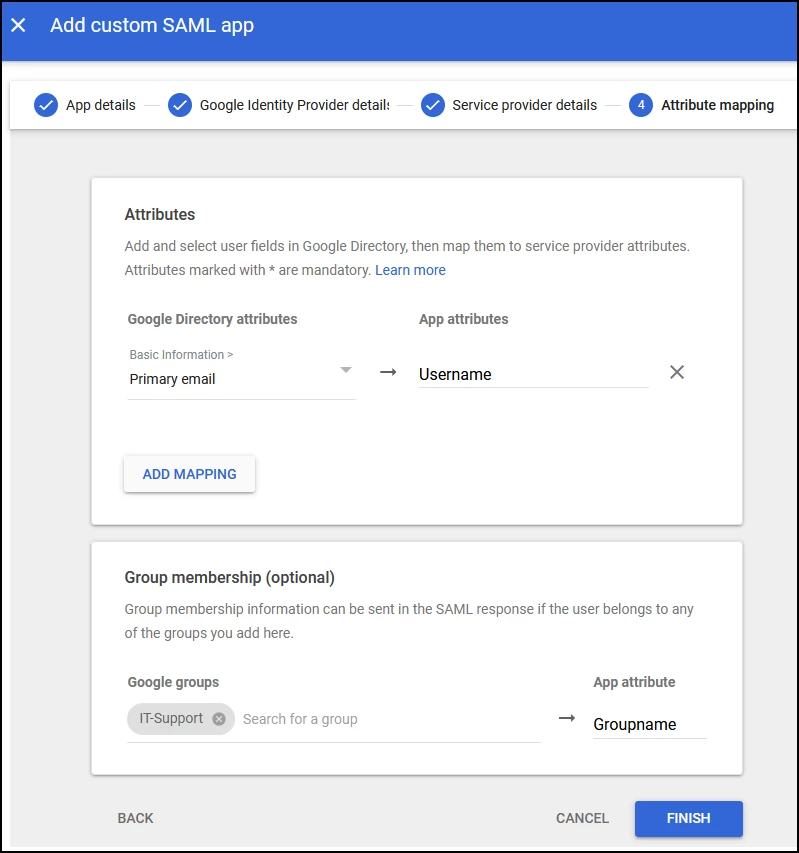Open the Primary email attribute dropdown
Screen dimensions: 799x853
click(241, 373)
